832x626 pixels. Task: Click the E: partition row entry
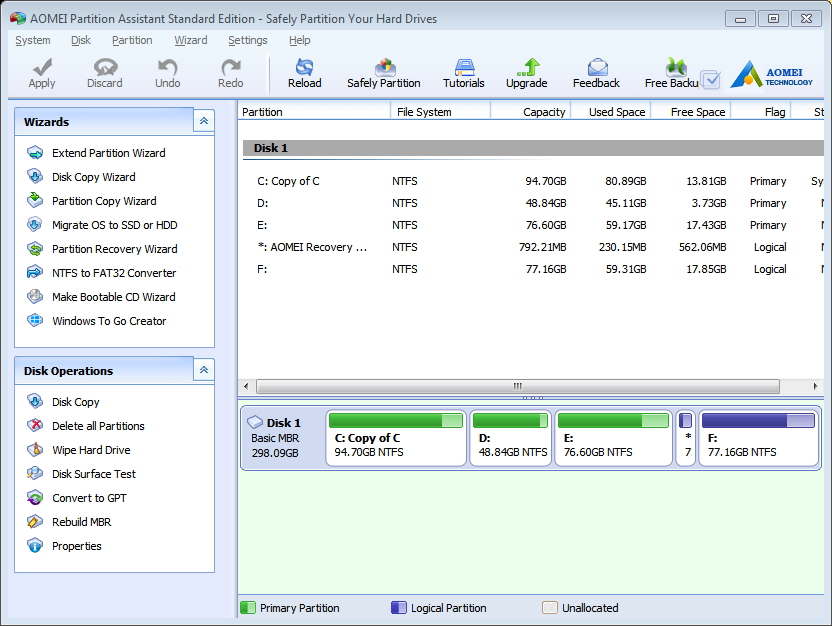(x=533, y=225)
